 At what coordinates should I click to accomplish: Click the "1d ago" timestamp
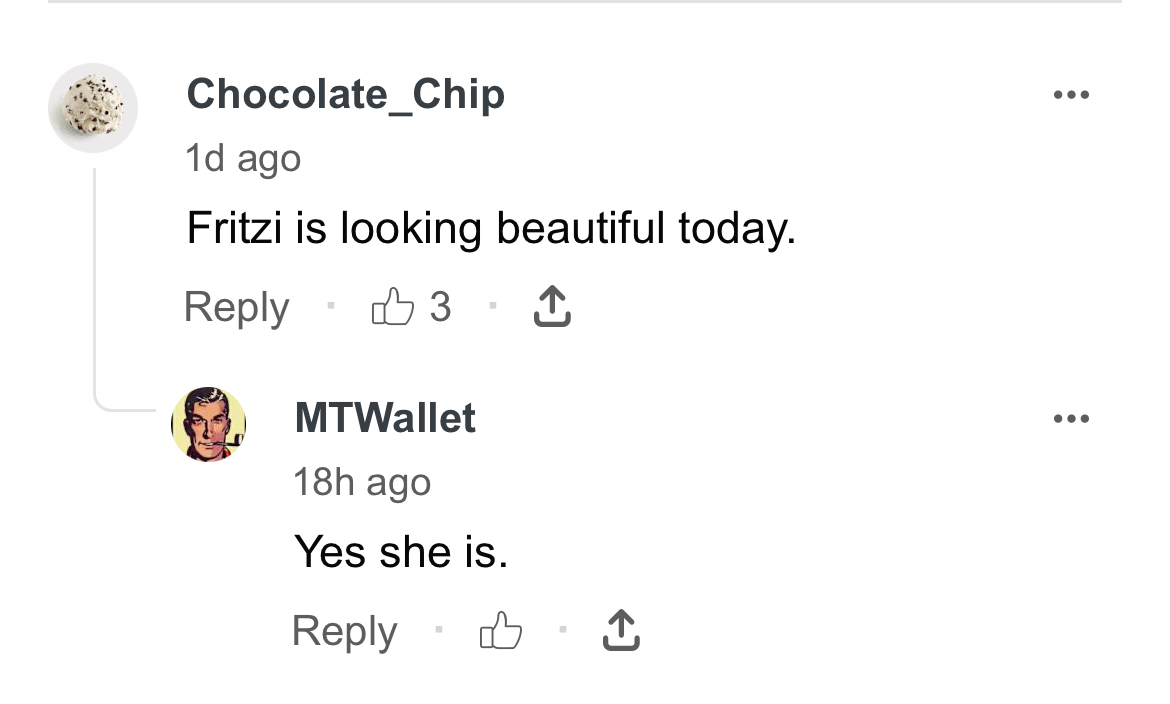tap(243, 158)
